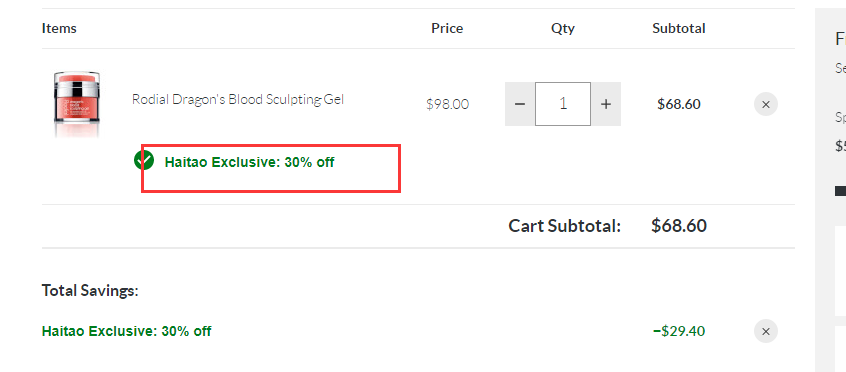Viewport: 846px width, 372px height.
Task: Click the item subtotal $68.60 in the product row
Action: click(679, 104)
